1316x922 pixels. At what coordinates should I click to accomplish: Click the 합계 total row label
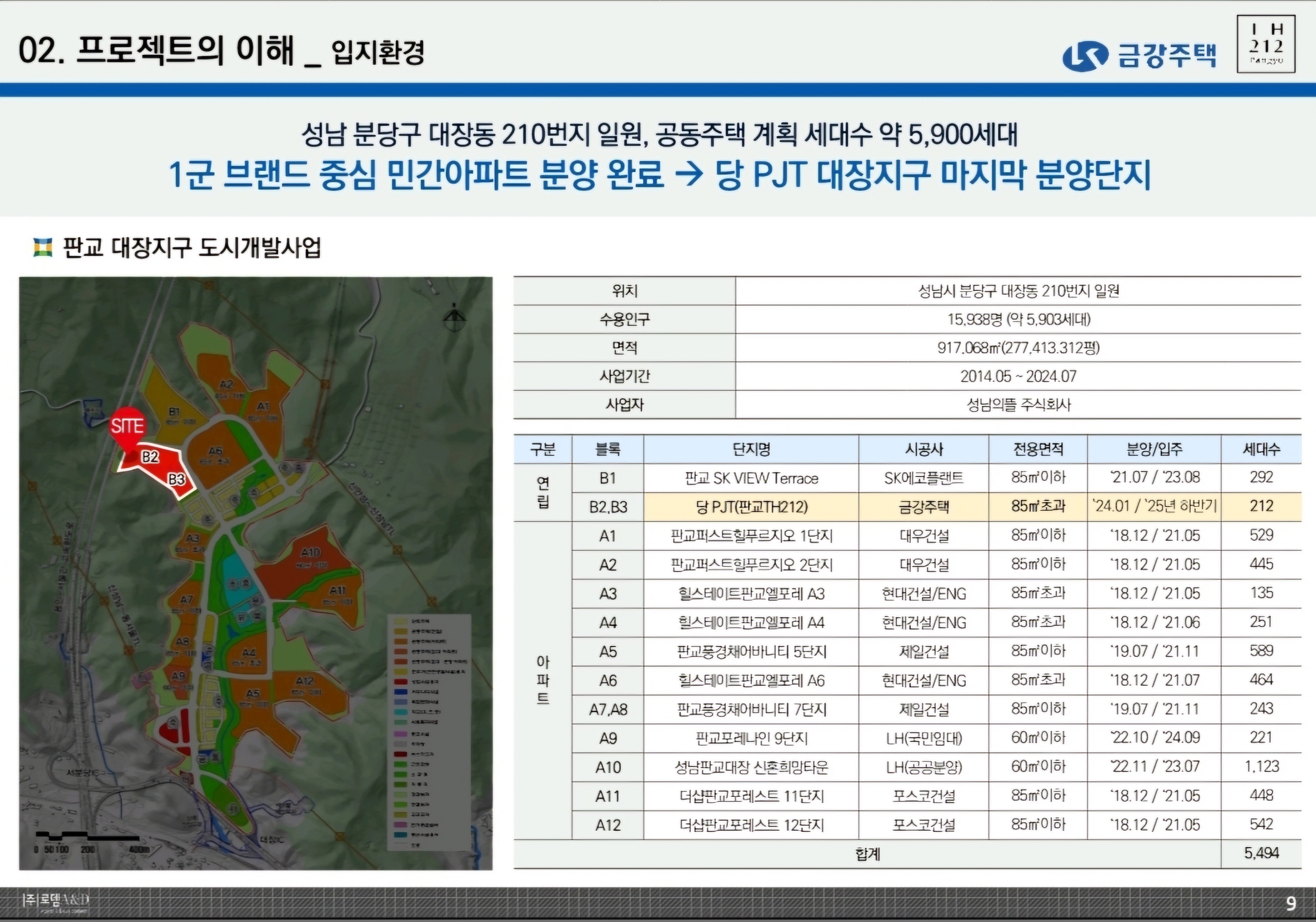(867, 854)
